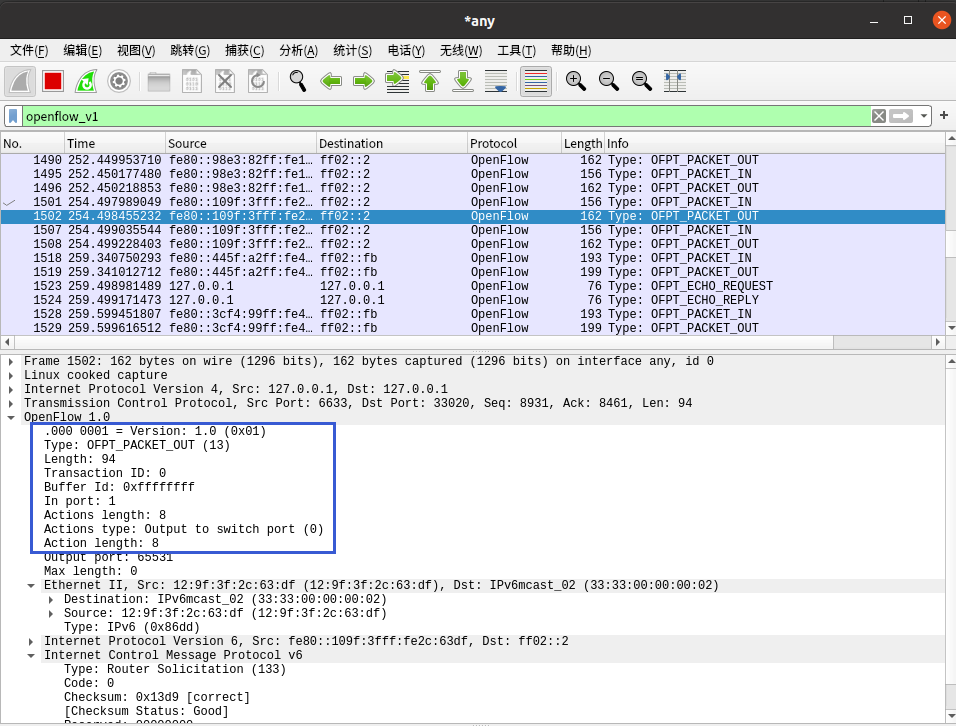Open the 无线(W) menu
This screenshot has width=956, height=726.
click(461, 51)
